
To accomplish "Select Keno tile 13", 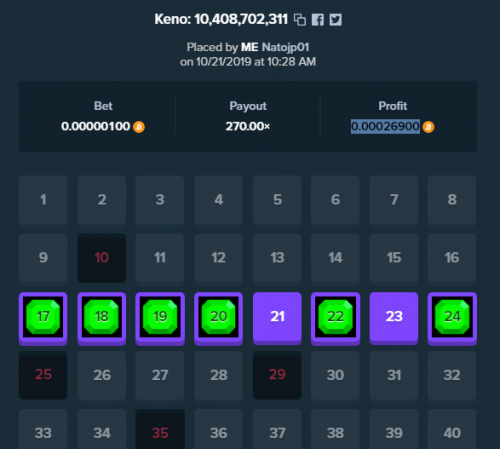I will pyautogui.click(x=277, y=258).
